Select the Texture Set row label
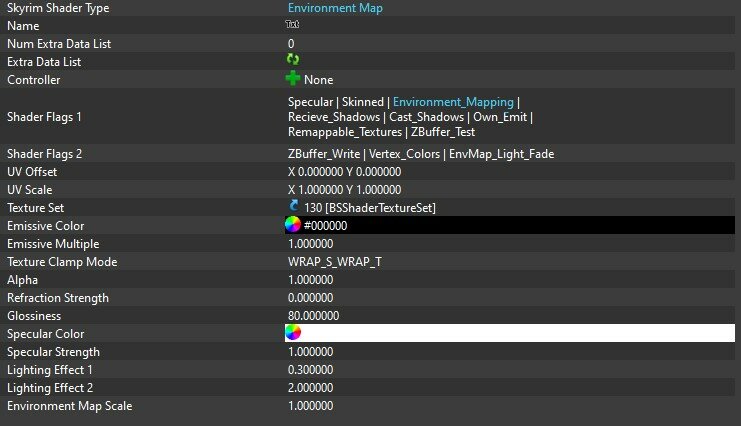This screenshot has height=426, width=741. [35, 208]
